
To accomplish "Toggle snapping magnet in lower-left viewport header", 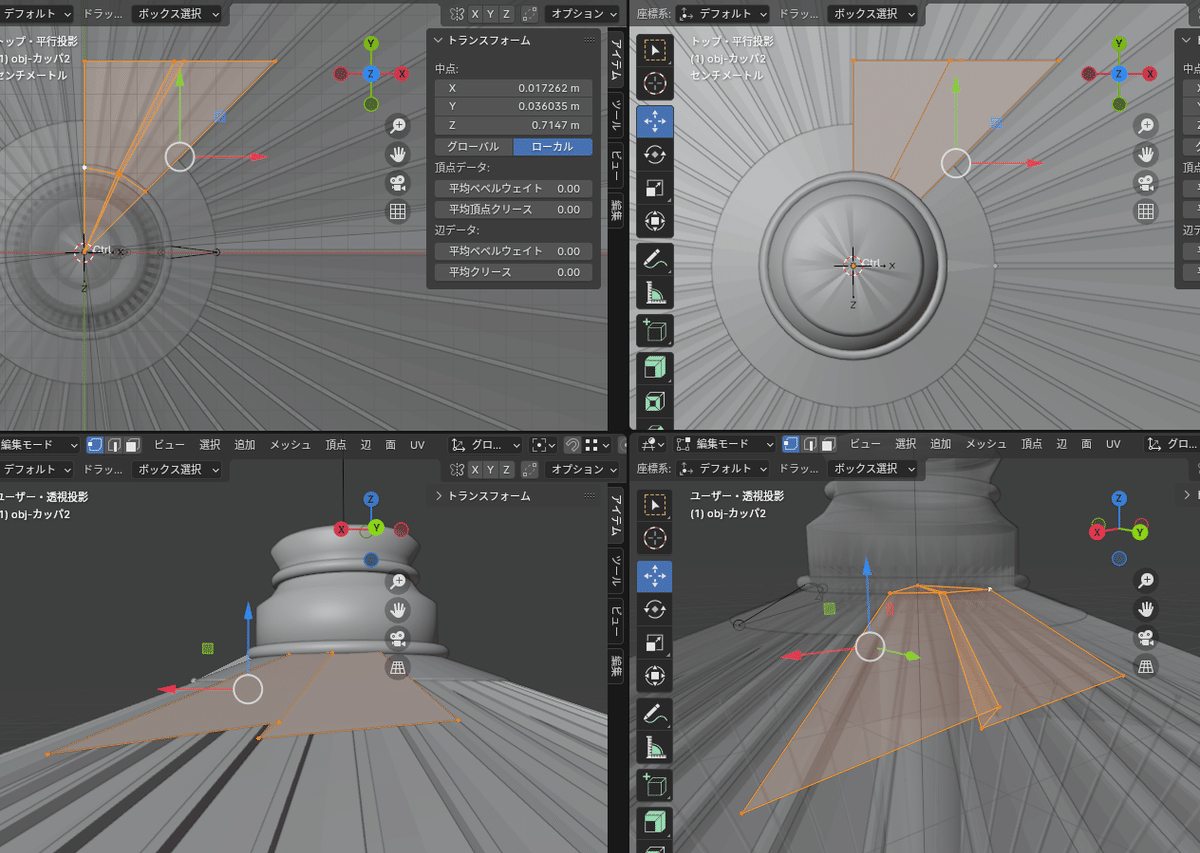I will 572,445.
